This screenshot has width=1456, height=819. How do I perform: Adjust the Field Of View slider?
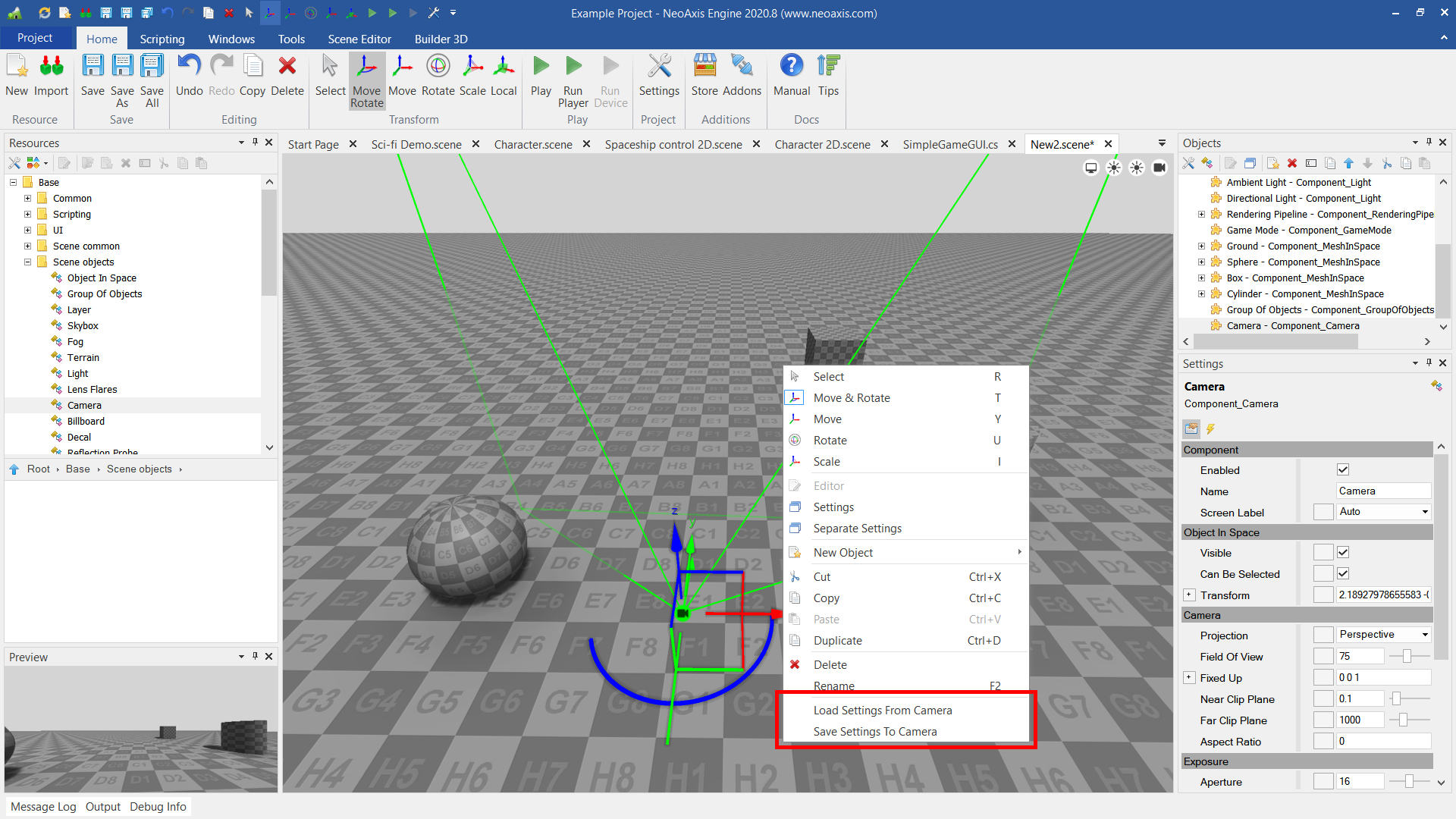click(1407, 657)
